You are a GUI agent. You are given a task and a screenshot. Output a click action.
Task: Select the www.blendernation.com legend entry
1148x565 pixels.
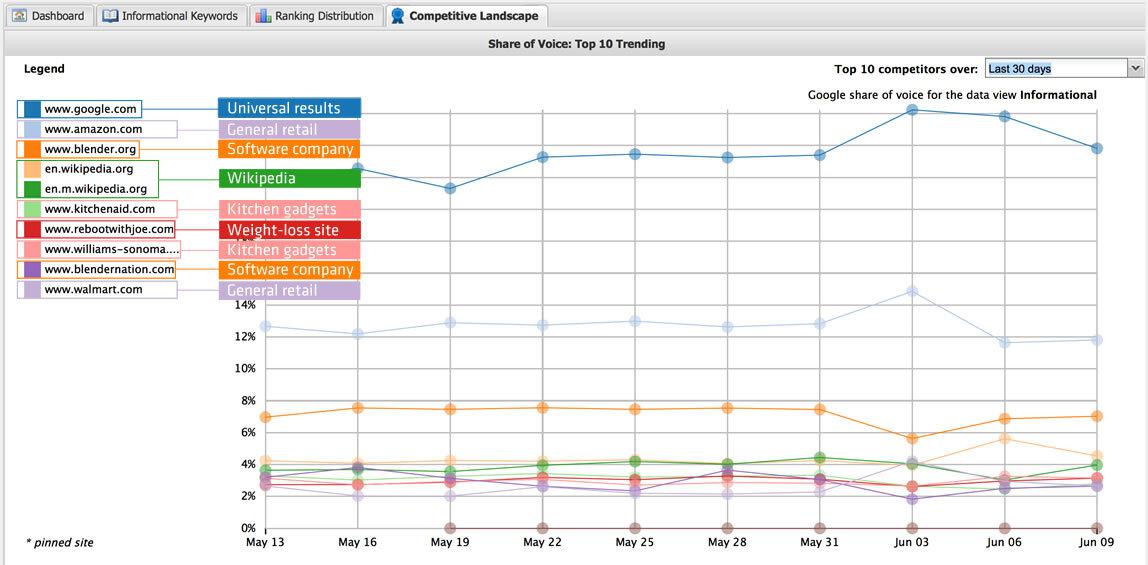[x=109, y=269]
